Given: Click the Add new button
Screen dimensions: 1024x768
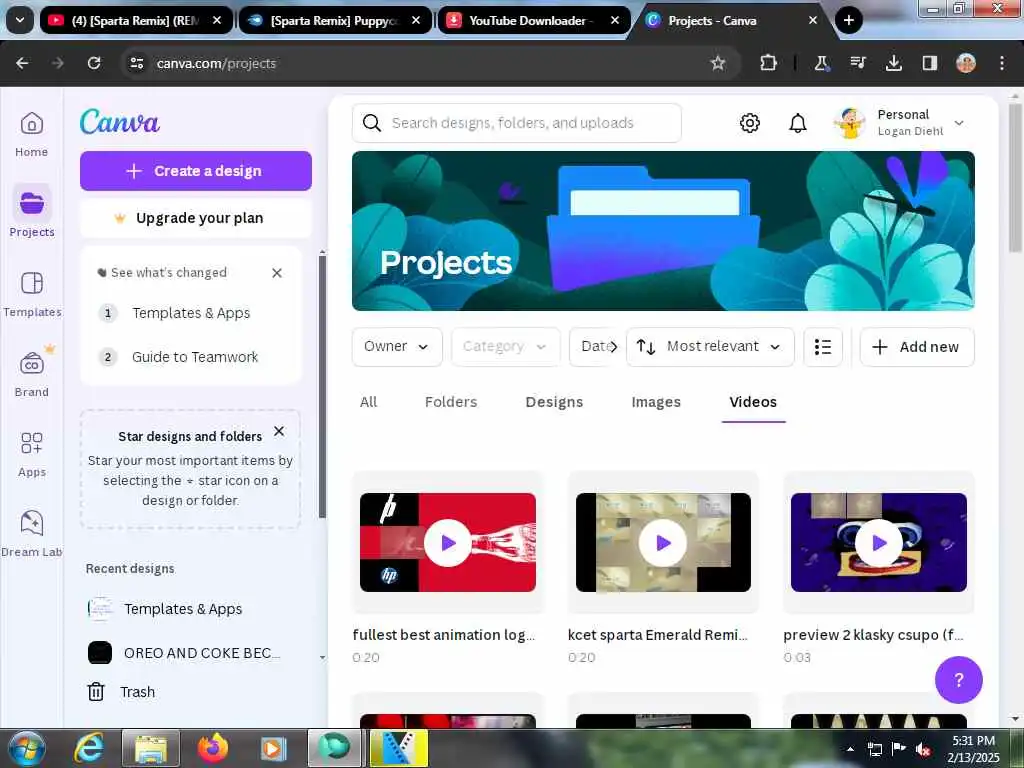Looking at the screenshot, I should click(917, 347).
